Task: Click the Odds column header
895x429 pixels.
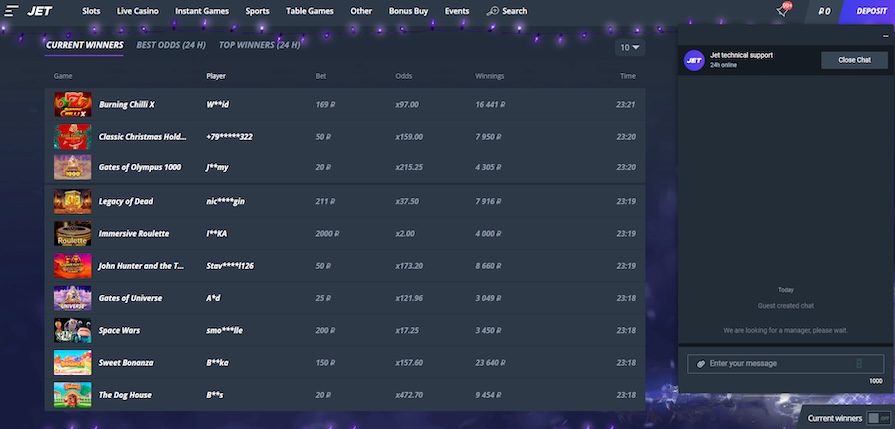Action: click(x=404, y=76)
